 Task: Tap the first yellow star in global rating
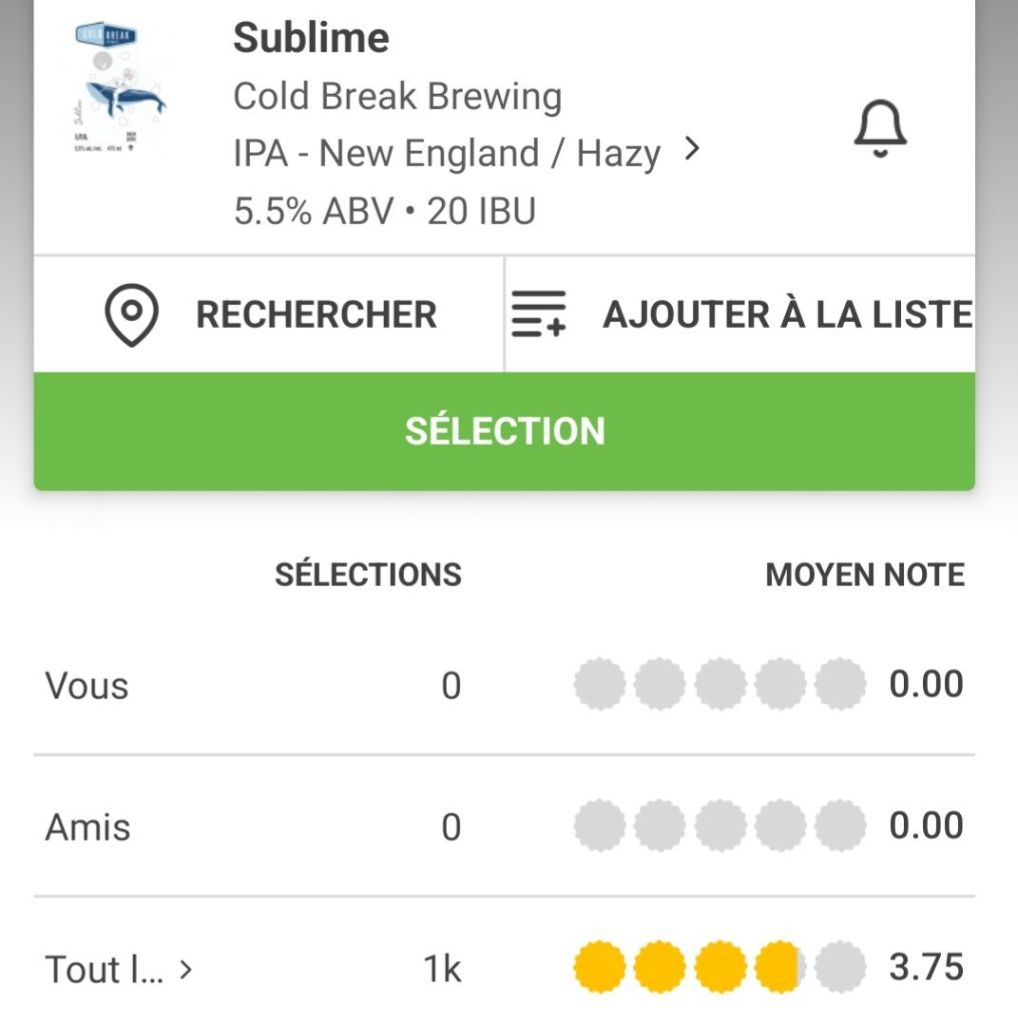(599, 968)
